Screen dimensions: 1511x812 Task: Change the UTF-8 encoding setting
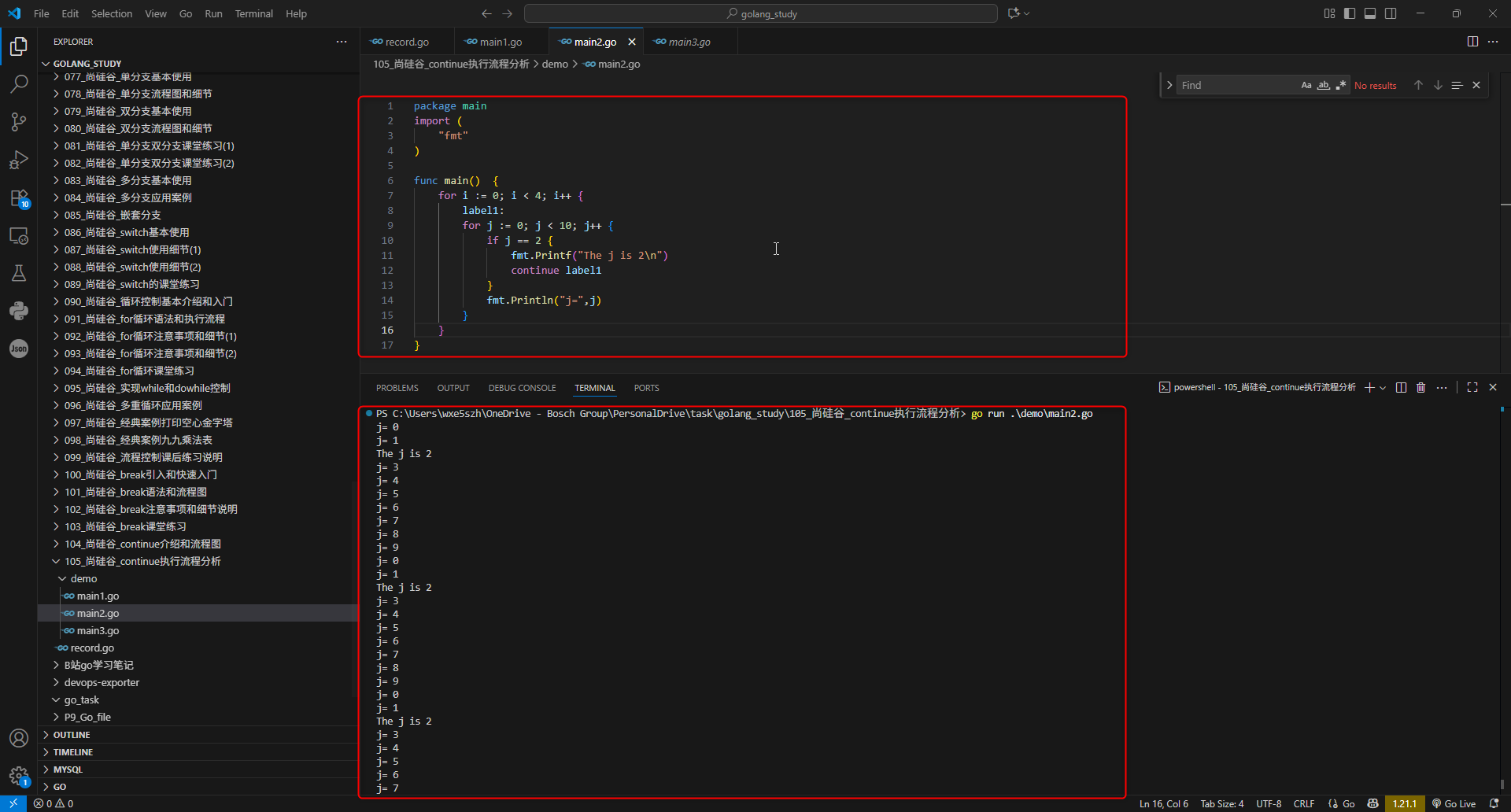[1269, 803]
